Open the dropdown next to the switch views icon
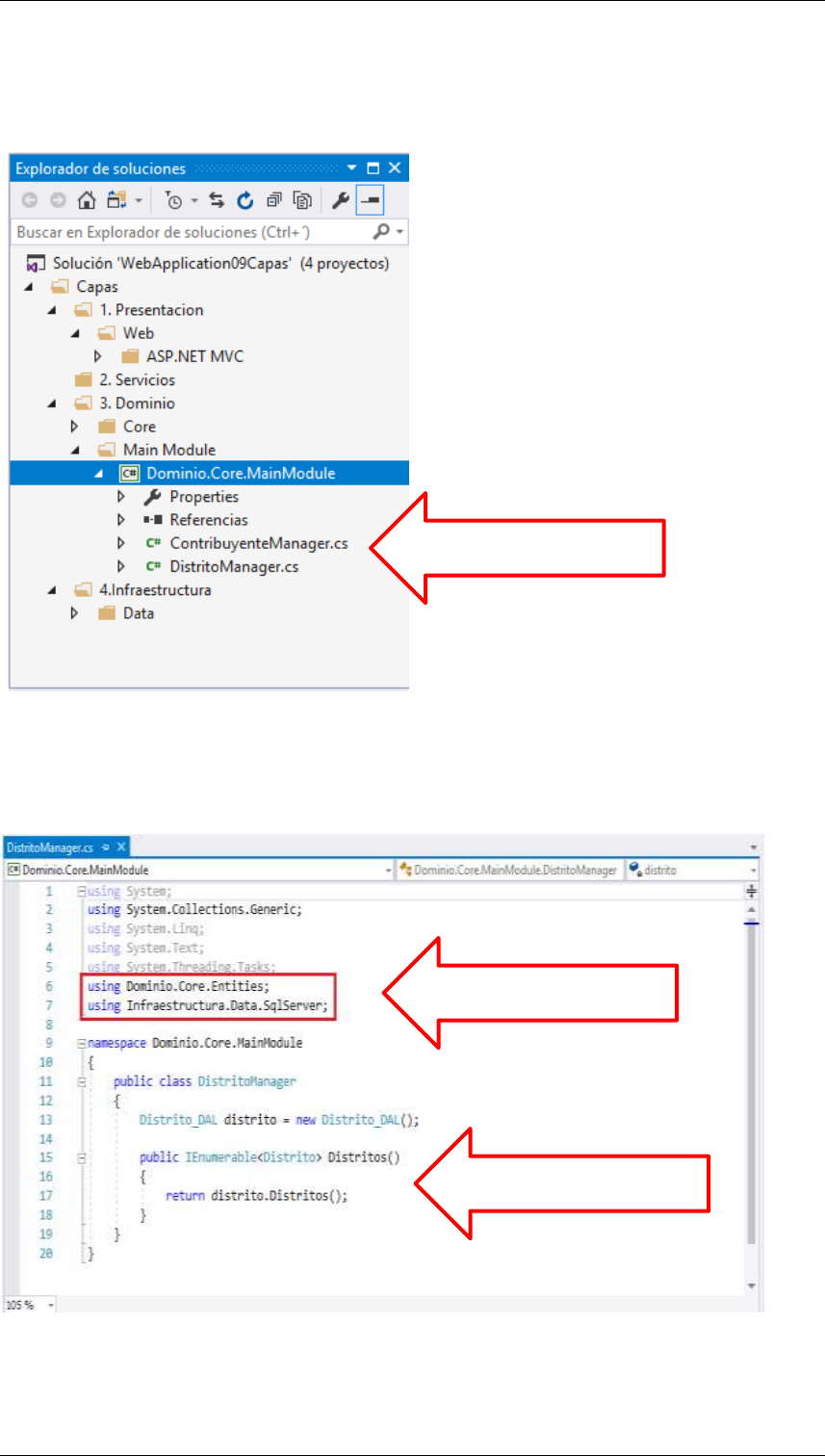Viewport: 825px width, 1456px height. tap(138, 201)
